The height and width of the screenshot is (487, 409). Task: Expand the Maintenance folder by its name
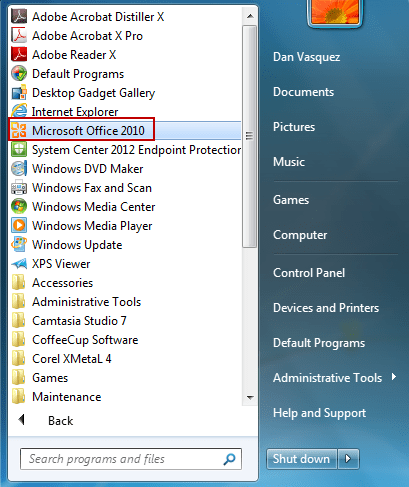coord(67,397)
